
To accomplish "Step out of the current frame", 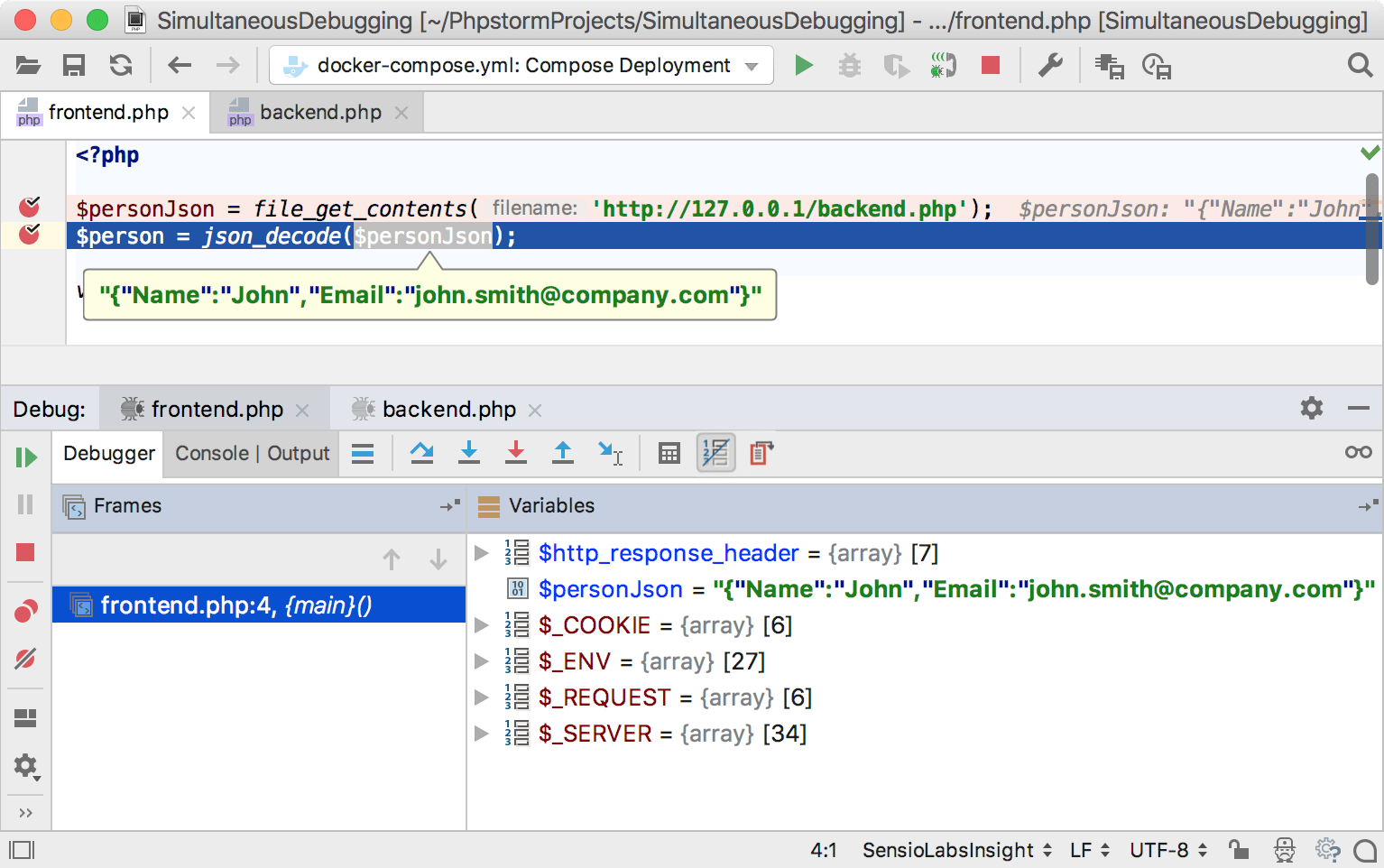I will [x=562, y=453].
